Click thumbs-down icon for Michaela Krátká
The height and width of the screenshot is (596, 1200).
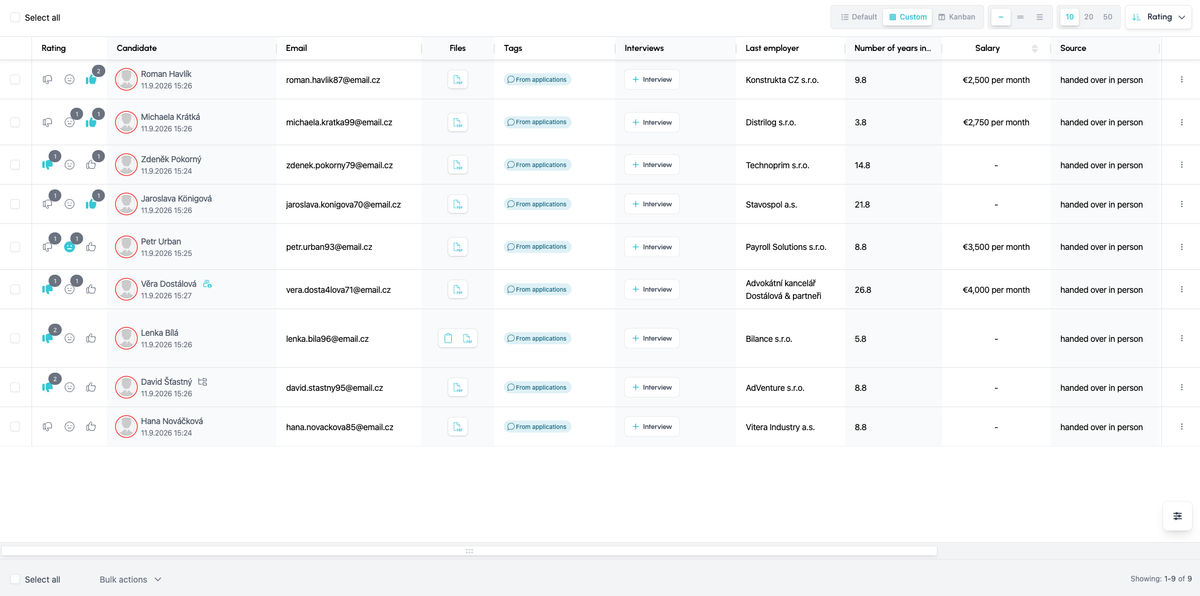47,122
